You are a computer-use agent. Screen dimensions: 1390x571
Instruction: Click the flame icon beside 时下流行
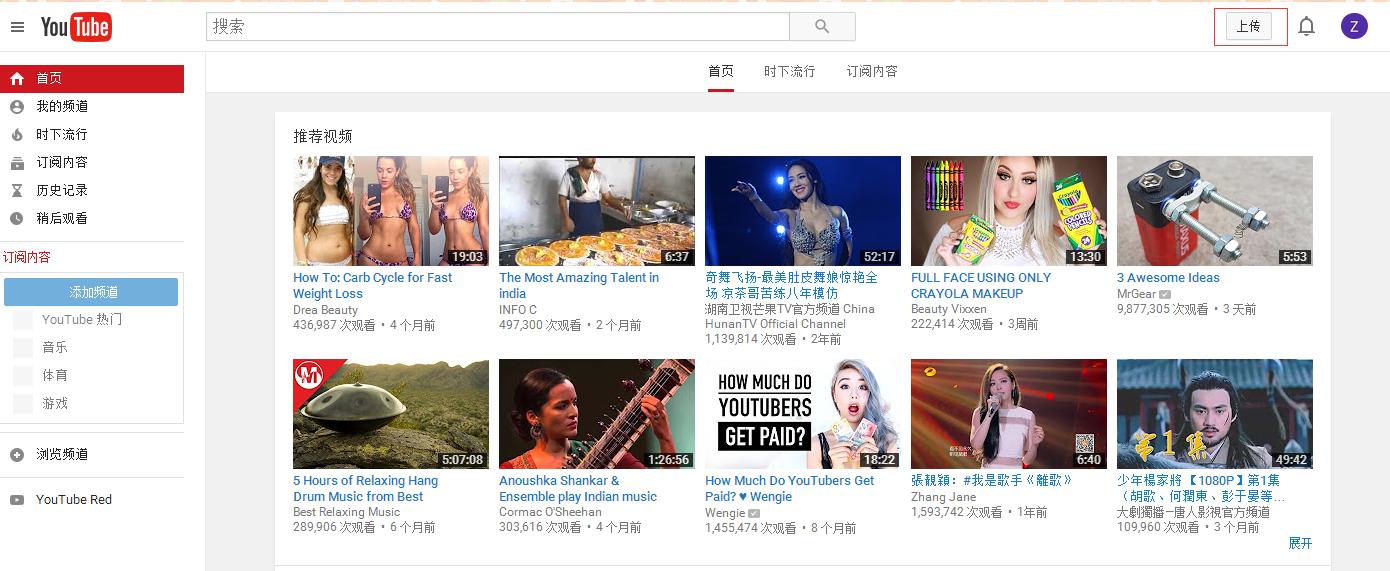[x=17, y=134]
